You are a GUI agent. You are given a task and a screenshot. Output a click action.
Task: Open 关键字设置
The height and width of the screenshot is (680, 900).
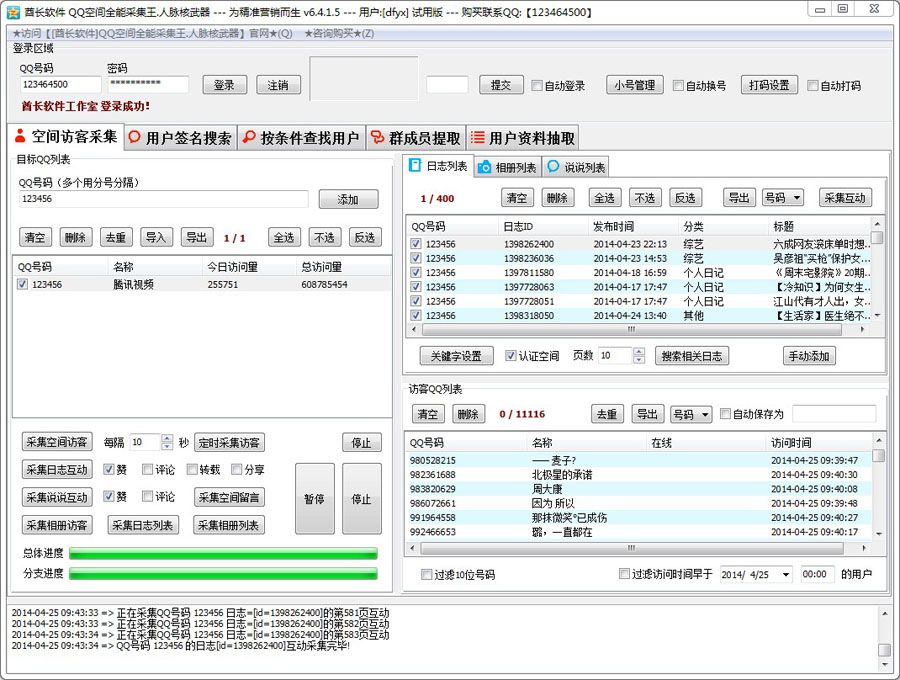456,356
